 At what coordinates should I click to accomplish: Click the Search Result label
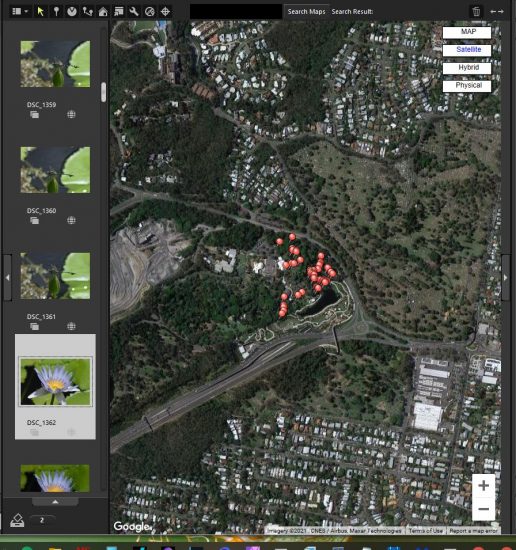(352, 12)
